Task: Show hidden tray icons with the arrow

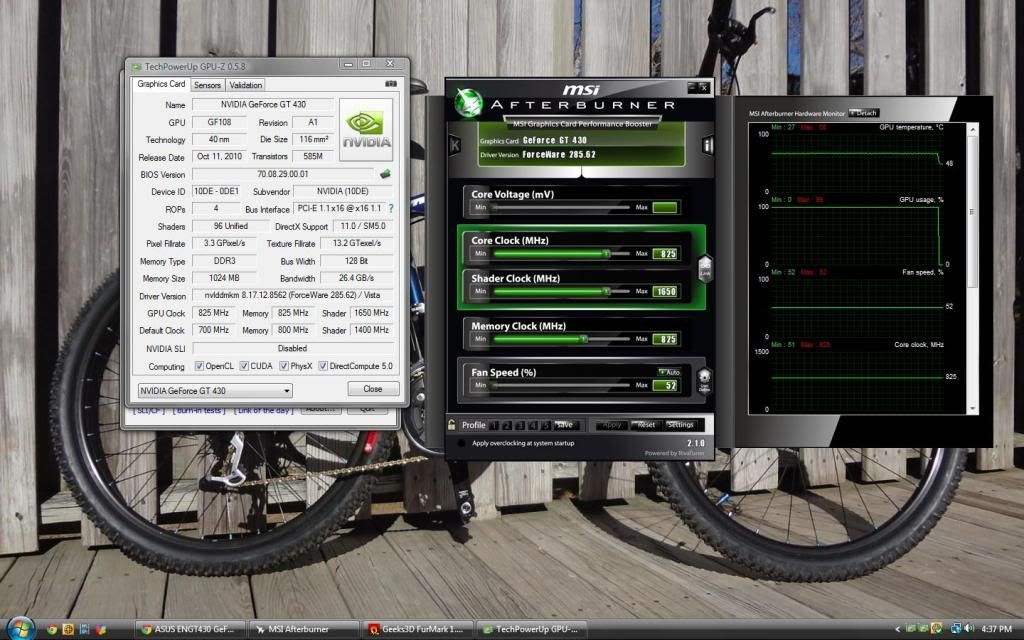Action: pyautogui.click(x=898, y=629)
